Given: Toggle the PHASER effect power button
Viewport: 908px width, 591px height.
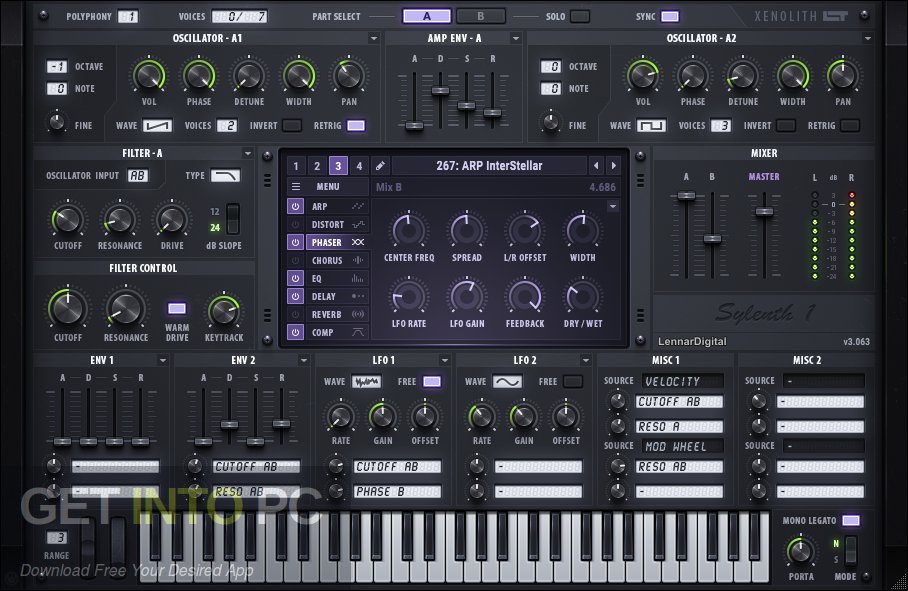Looking at the screenshot, I should pos(295,243).
